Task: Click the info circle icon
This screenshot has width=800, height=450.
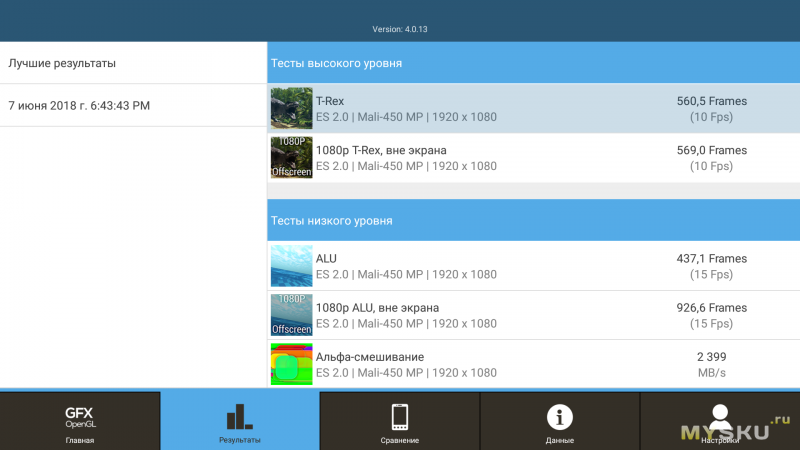Action: (560, 417)
